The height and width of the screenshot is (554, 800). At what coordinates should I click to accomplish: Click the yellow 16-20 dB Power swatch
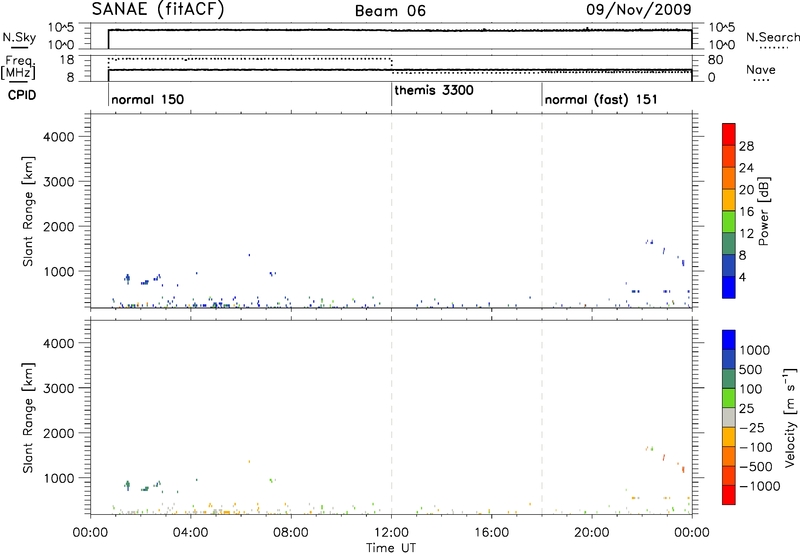pyautogui.click(x=729, y=199)
